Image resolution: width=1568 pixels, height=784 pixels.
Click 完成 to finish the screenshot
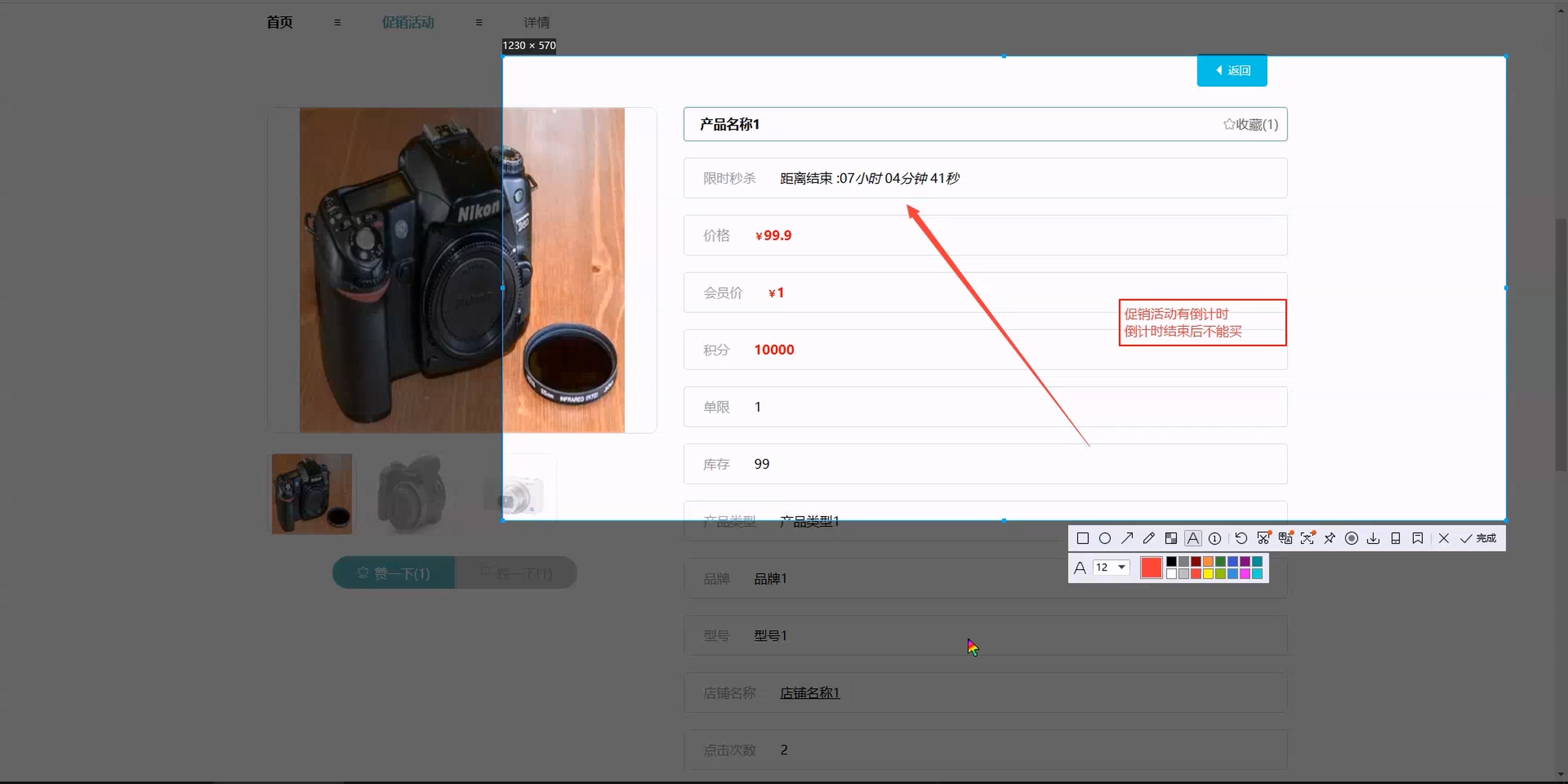coord(1478,538)
